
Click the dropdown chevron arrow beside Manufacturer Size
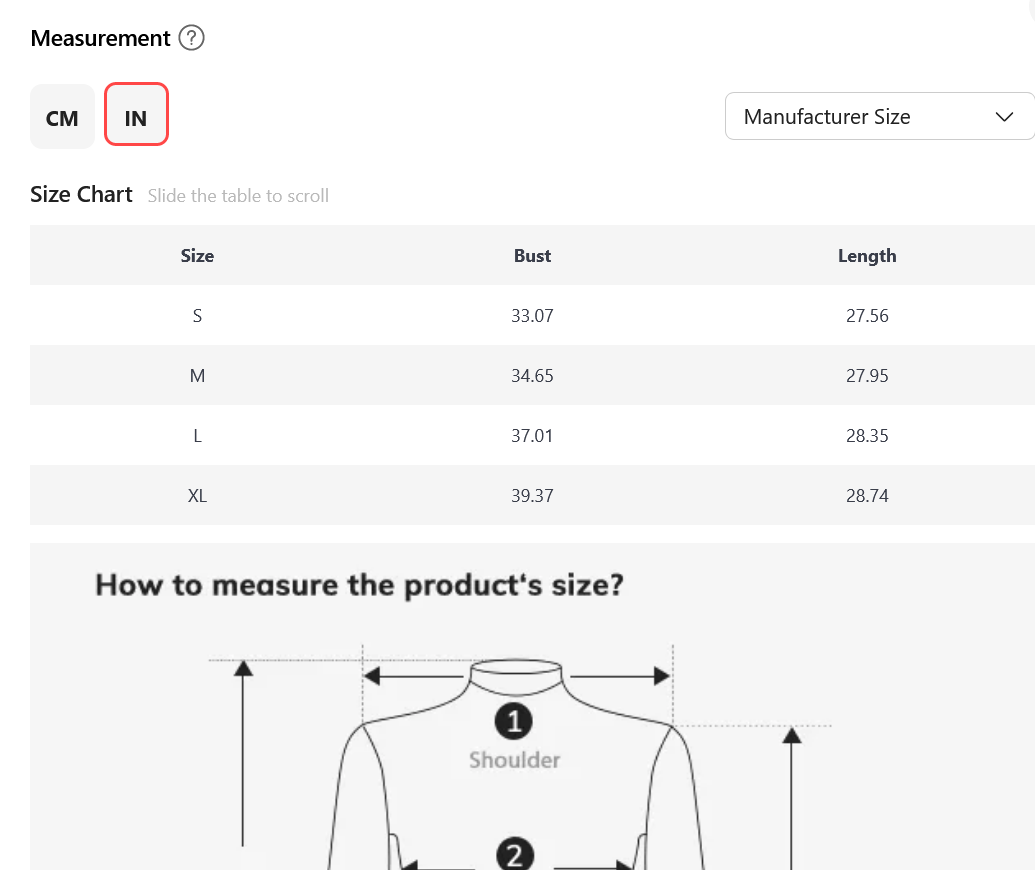coord(1004,117)
